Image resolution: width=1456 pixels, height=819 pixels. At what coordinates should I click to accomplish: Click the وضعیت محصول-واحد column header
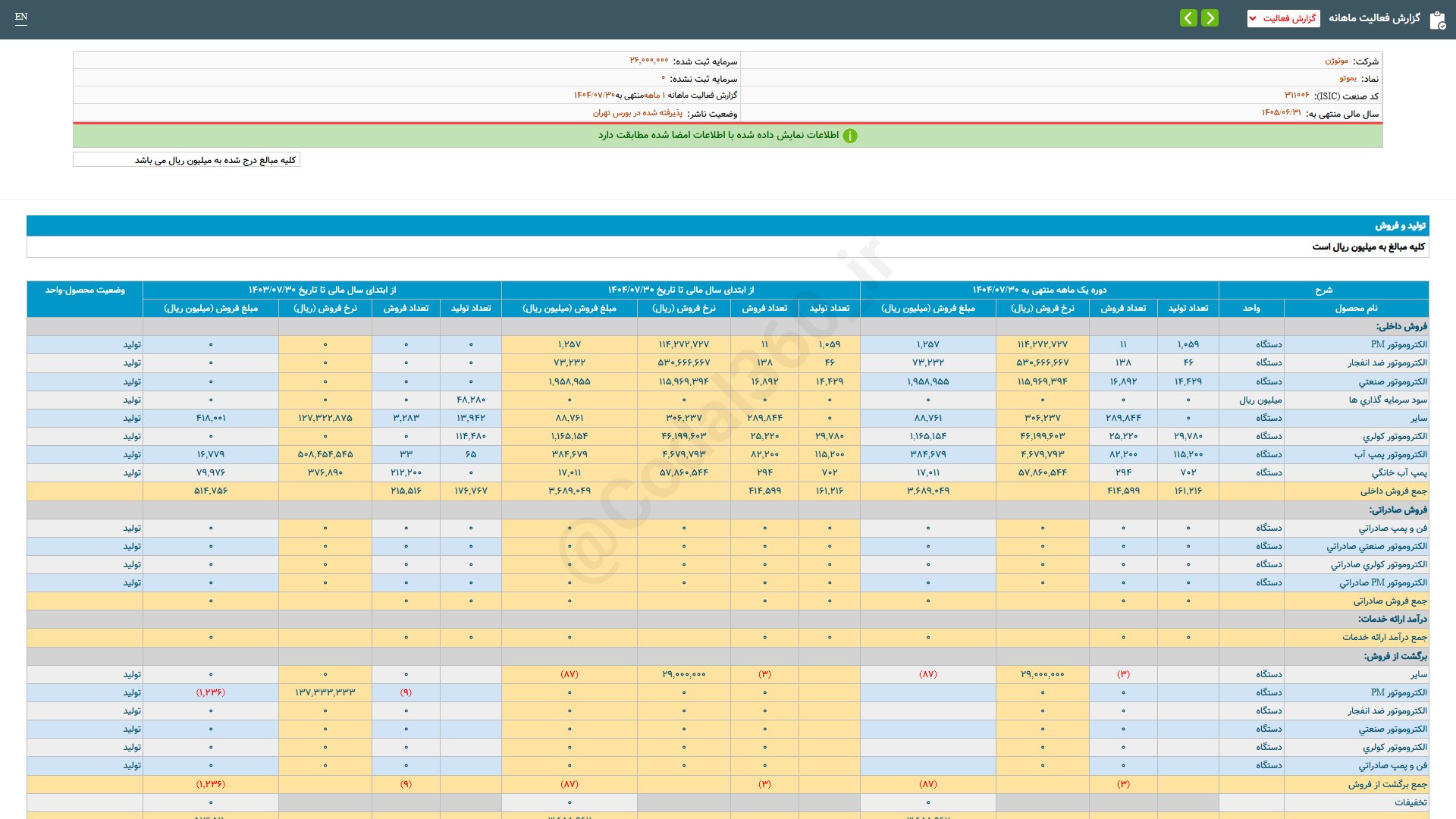click(85, 290)
